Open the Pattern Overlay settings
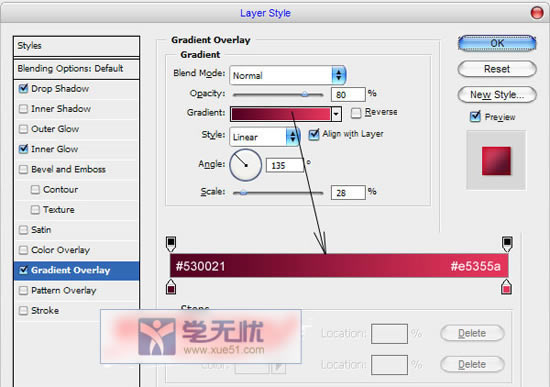The width and height of the screenshot is (550, 387). [63, 291]
